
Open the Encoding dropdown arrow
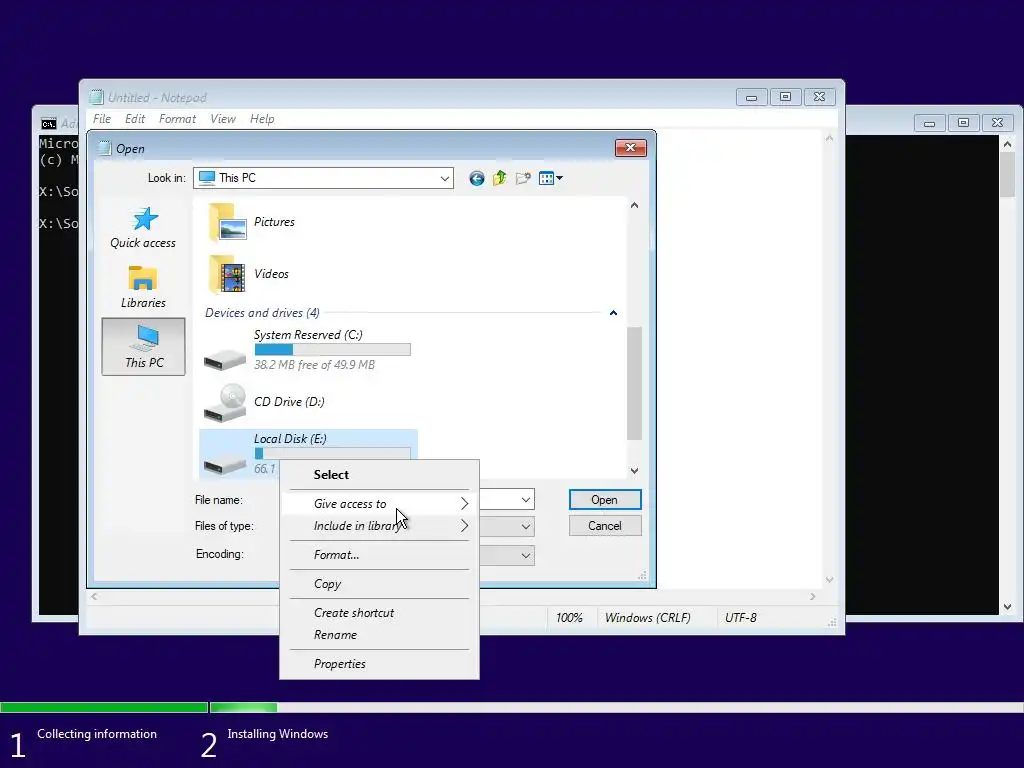click(526, 555)
